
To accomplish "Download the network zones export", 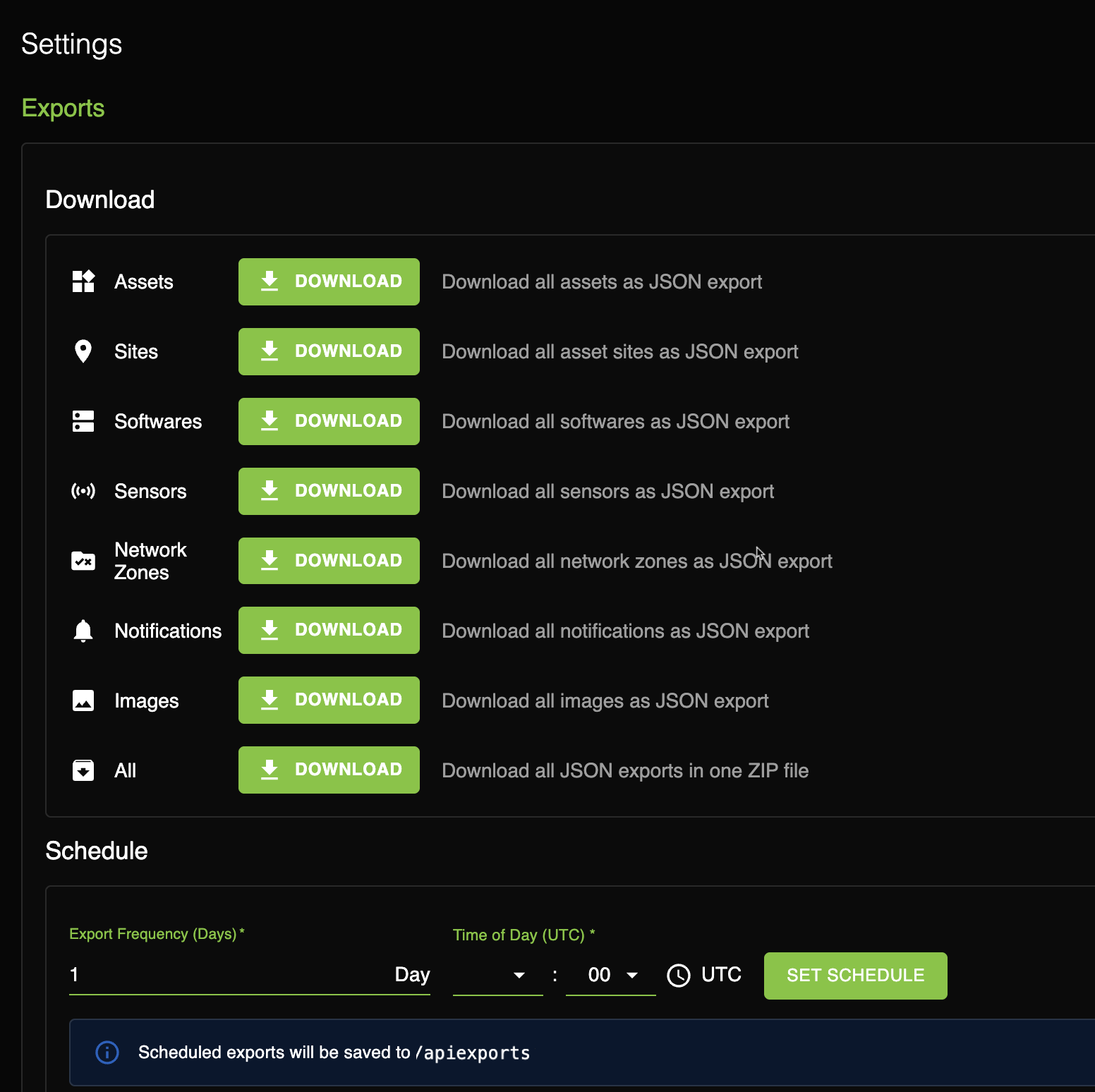I will (x=329, y=561).
